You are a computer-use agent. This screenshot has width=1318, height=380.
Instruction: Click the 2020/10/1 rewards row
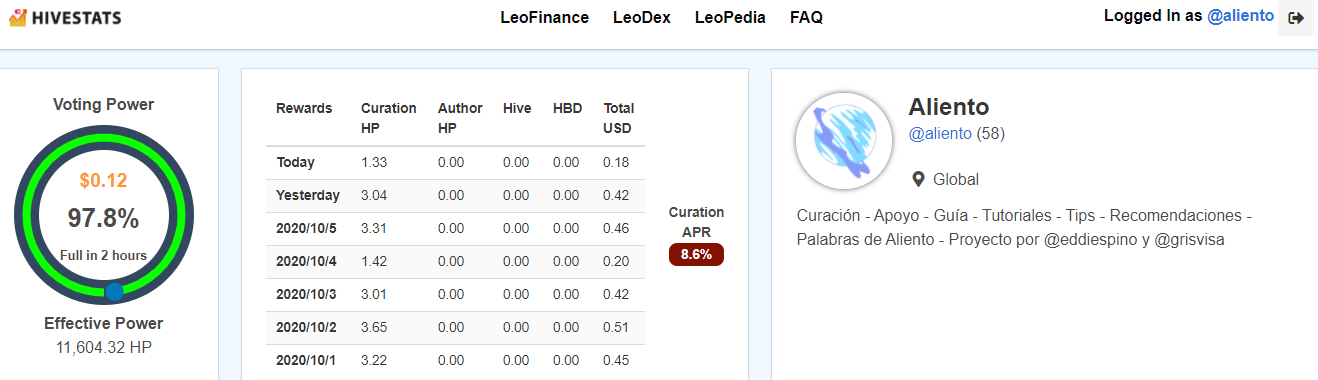tap(455, 360)
